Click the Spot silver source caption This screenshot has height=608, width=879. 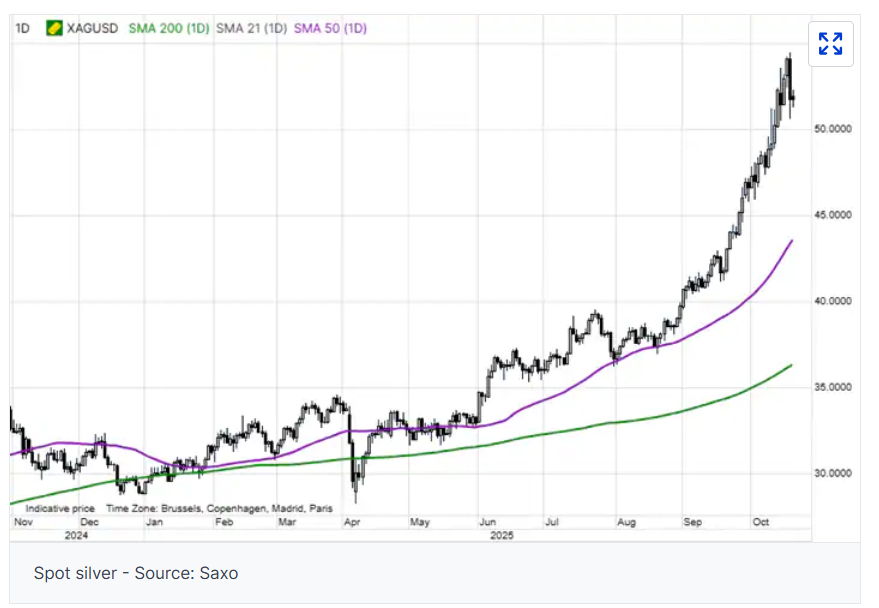136,573
